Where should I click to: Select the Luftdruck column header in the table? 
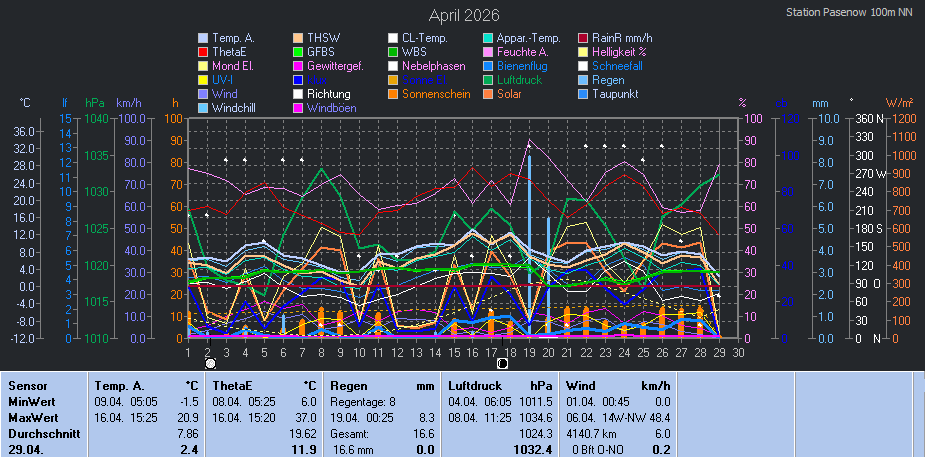tap(472, 385)
